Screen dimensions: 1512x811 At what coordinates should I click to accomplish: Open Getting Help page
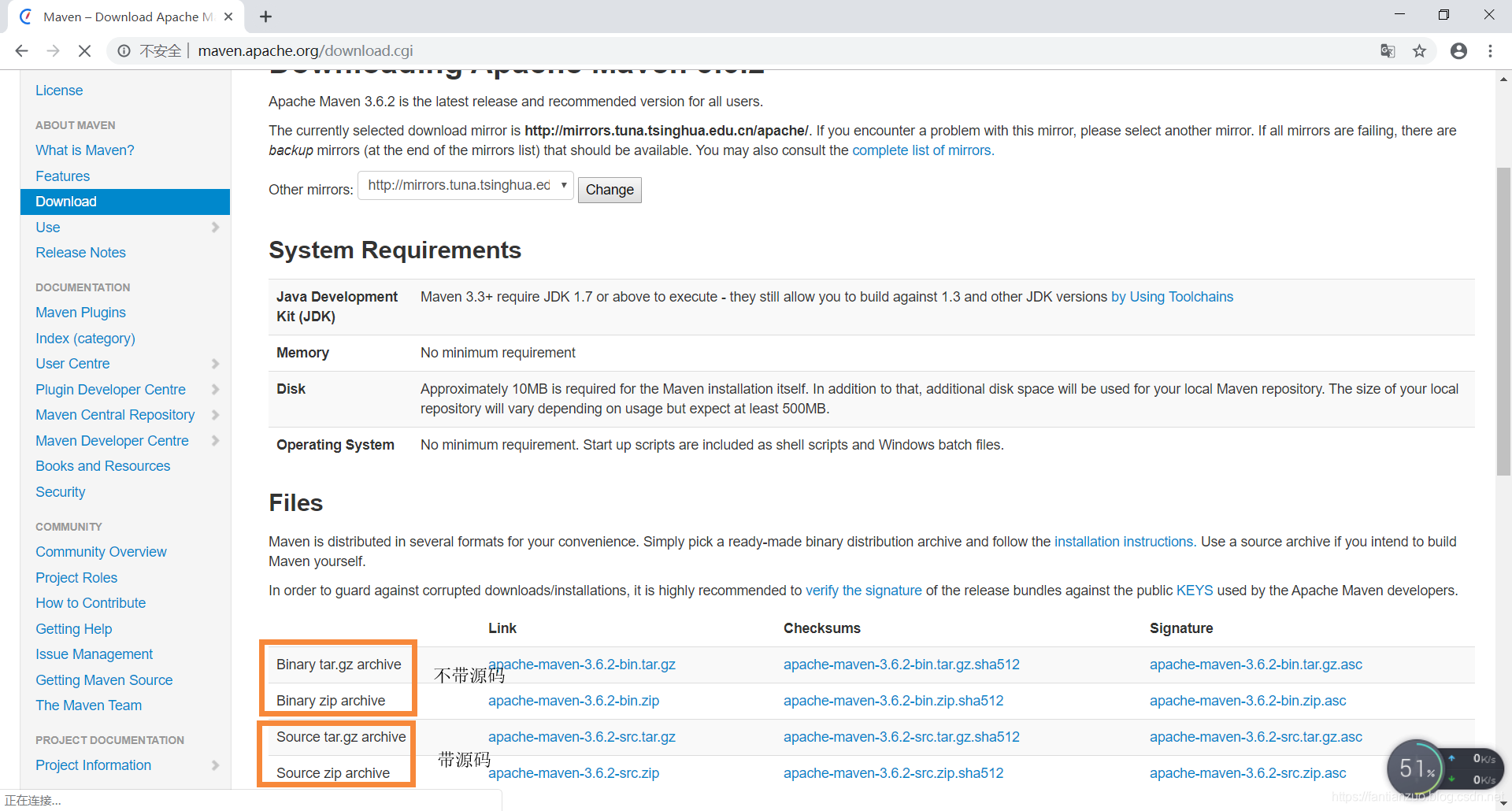coord(73,629)
